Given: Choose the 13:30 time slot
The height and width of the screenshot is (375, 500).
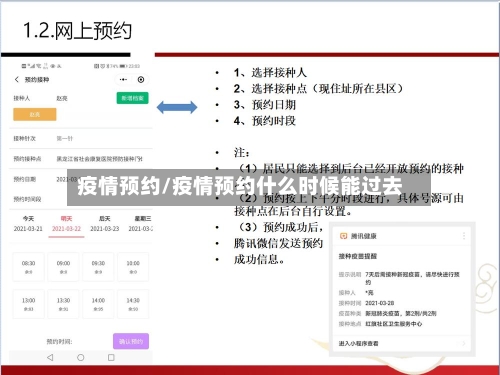Looking at the screenshot, I should [x=63, y=304].
